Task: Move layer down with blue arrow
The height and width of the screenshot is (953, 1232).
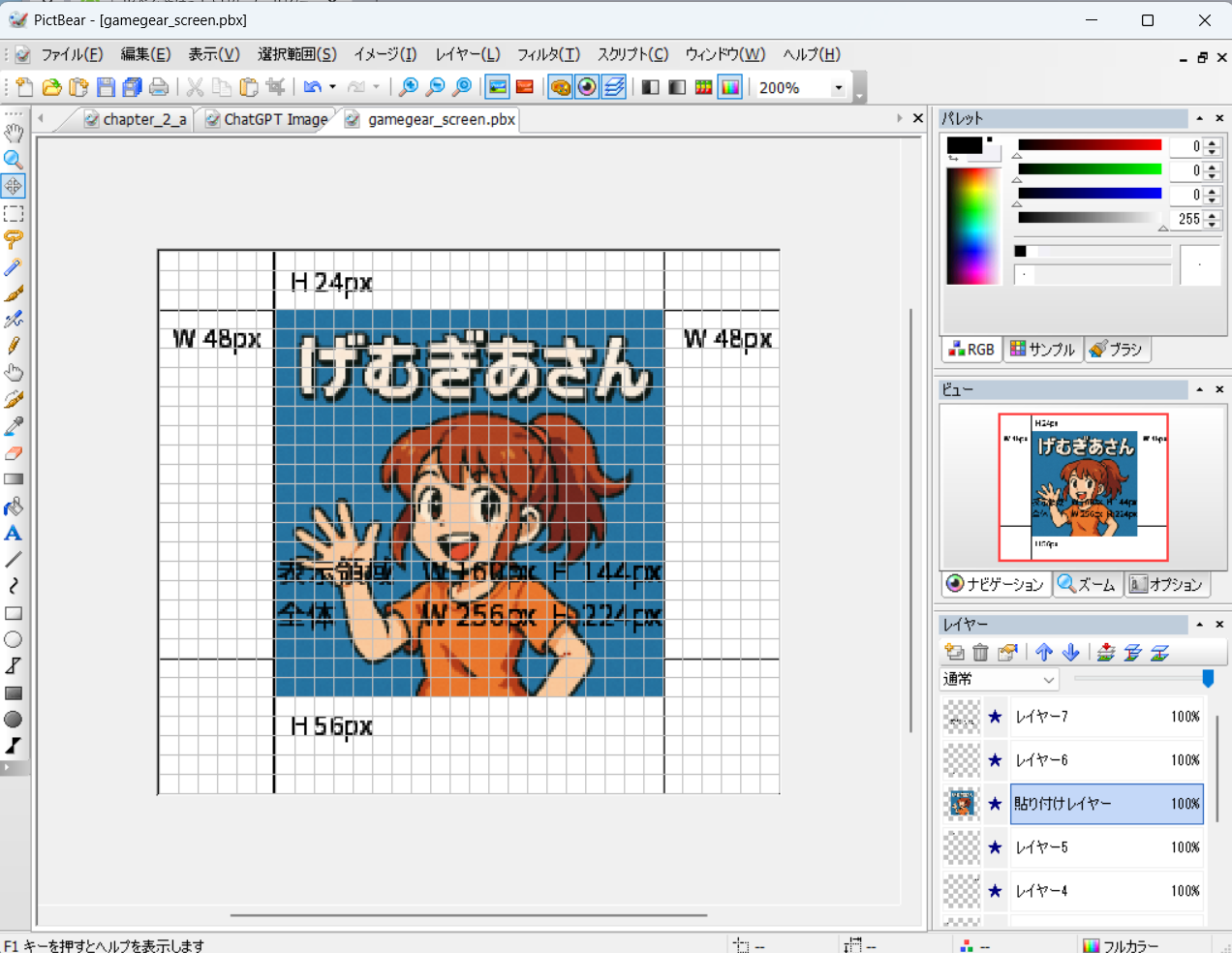Action: point(1071,653)
